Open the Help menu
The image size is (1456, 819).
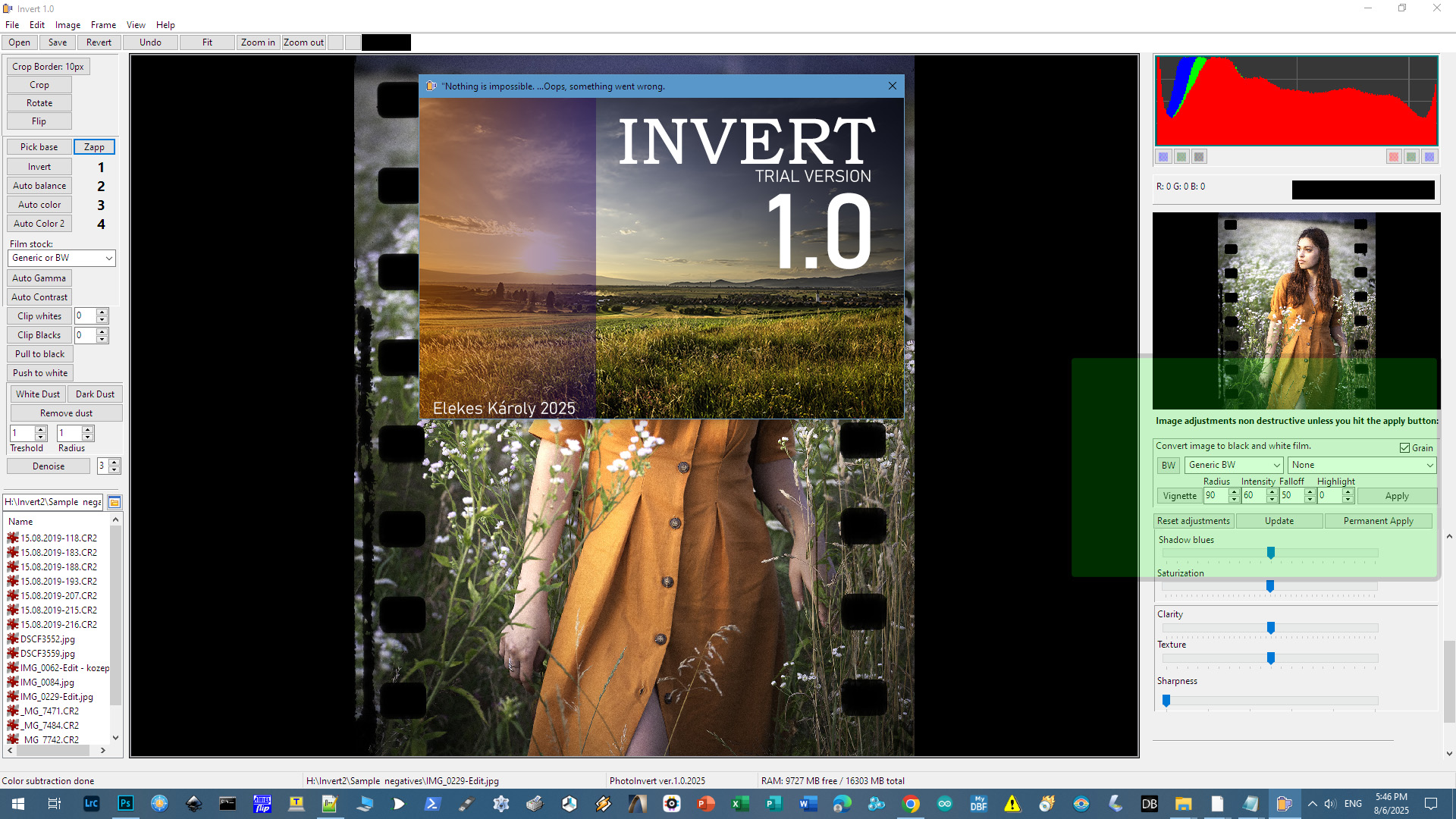coord(165,25)
